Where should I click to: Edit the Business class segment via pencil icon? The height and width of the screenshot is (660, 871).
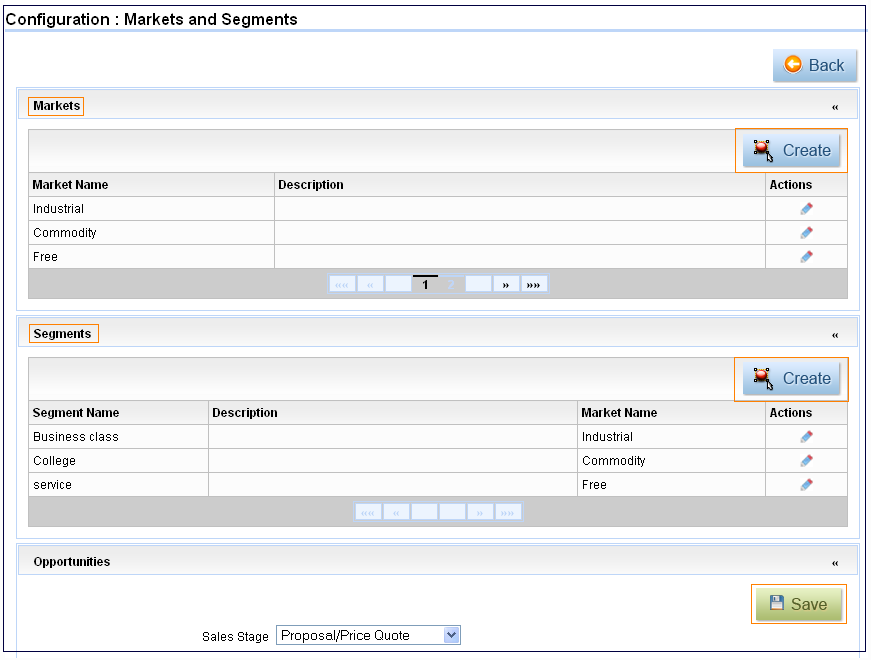pos(807,437)
